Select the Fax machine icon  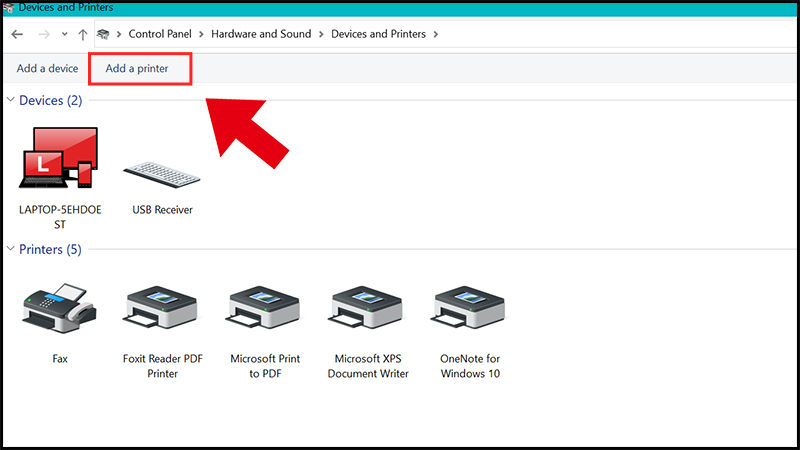[x=60, y=308]
